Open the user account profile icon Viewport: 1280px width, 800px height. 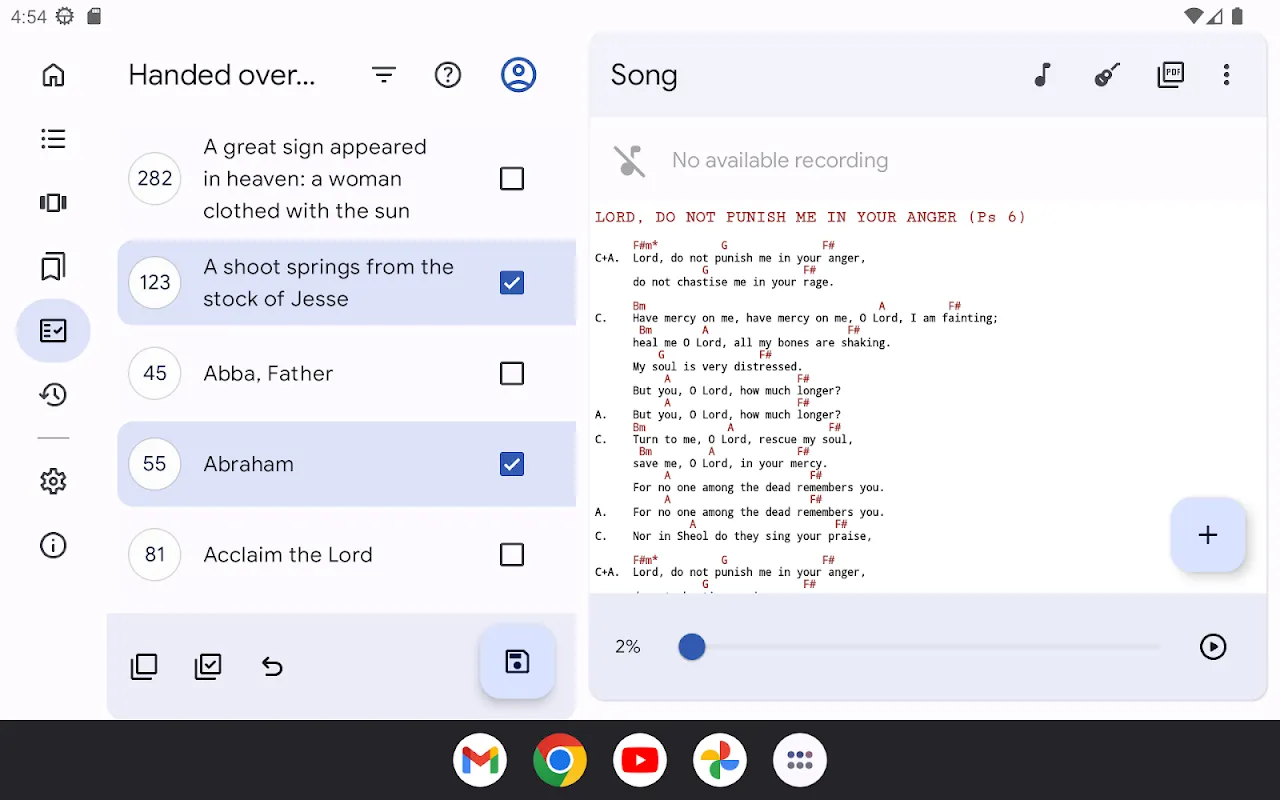pyautogui.click(x=518, y=75)
